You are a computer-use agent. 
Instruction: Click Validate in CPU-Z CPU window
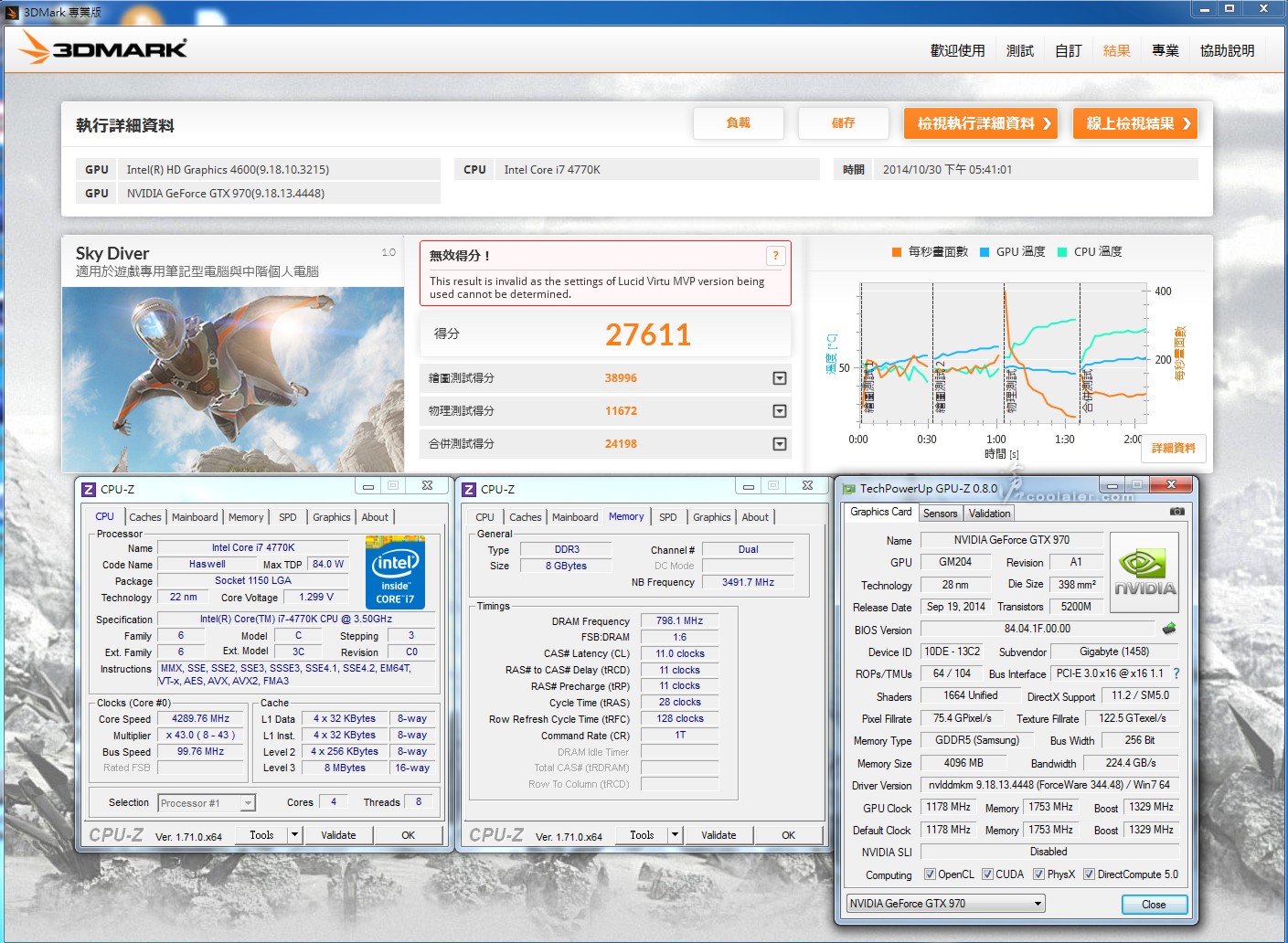(x=338, y=835)
